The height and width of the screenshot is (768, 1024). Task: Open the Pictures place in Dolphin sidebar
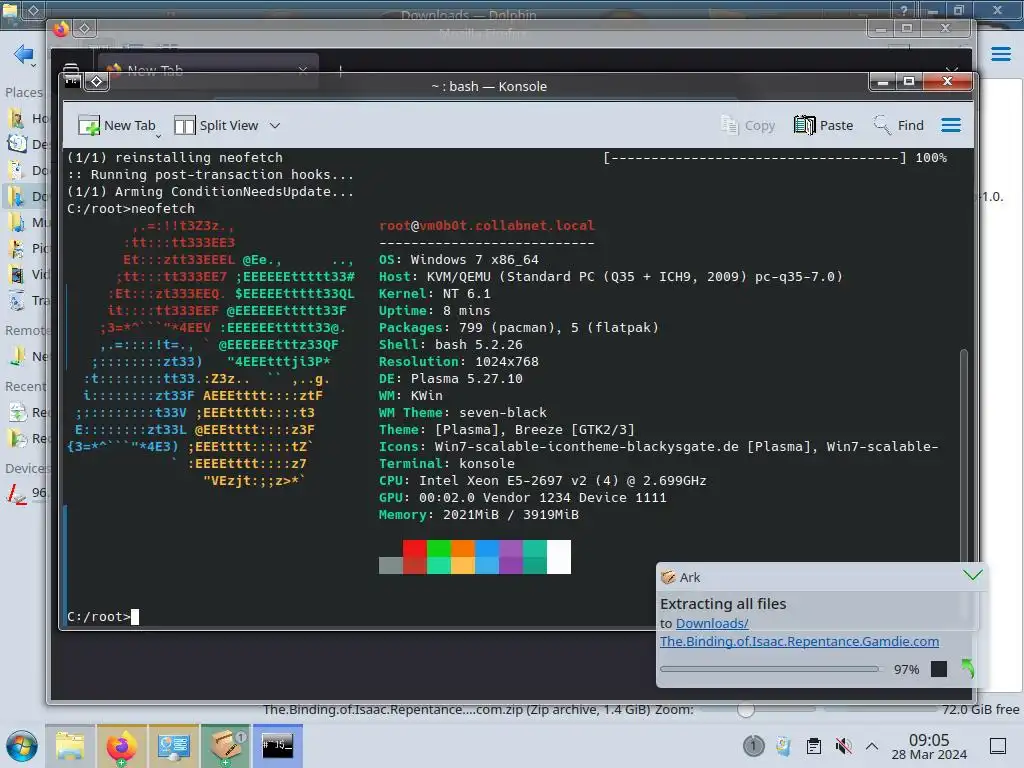[x=26, y=248]
